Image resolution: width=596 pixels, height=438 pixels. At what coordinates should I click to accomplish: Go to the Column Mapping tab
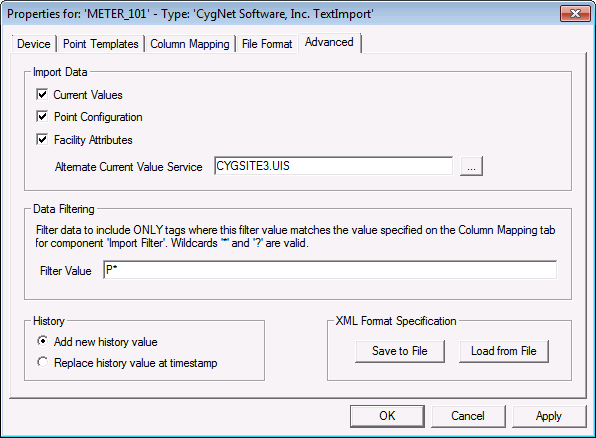[190, 44]
